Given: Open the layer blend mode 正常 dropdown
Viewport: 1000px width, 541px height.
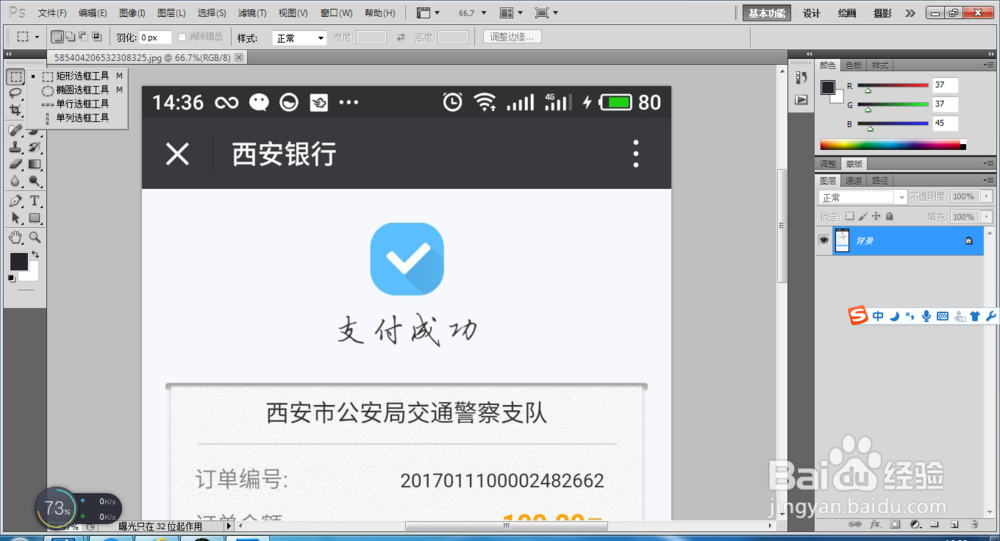Looking at the screenshot, I should pyautogui.click(x=862, y=197).
